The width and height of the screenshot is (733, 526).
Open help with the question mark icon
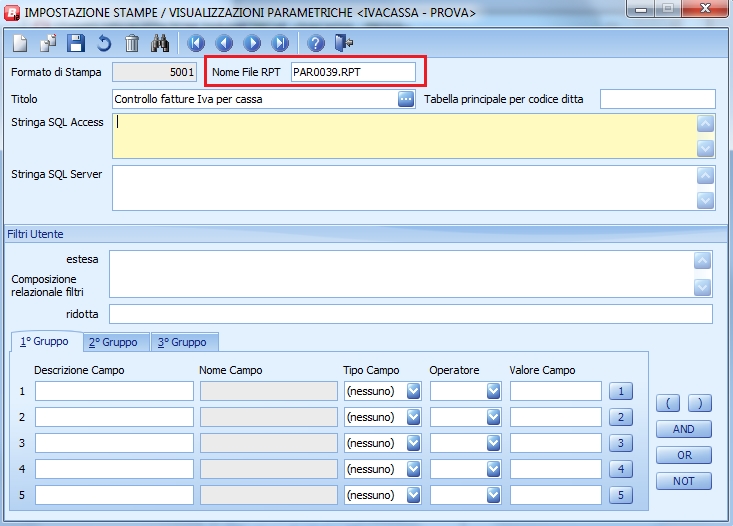point(316,43)
